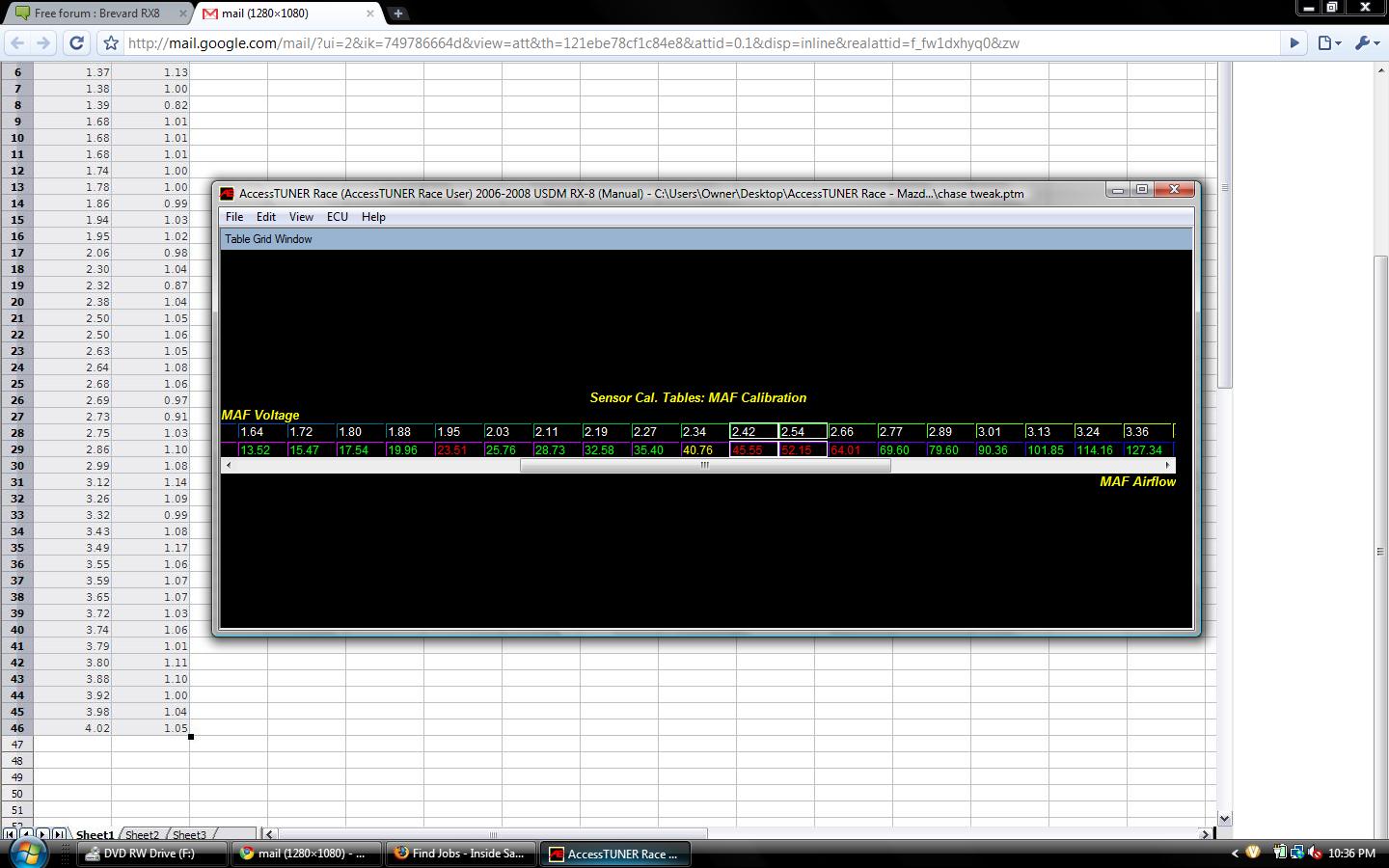Screen dimensions: 1389x868
Task: Show hidden system tray icons
Action: (x=1235, y=853)
